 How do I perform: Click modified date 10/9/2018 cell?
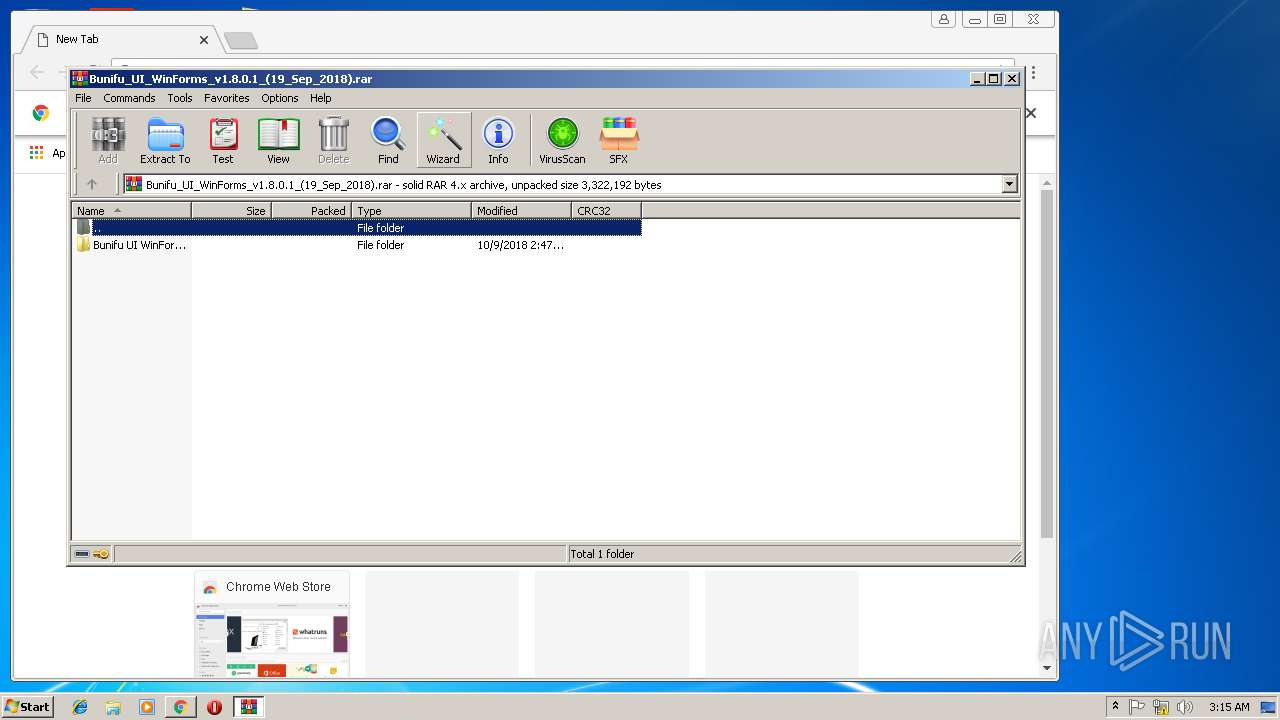click(x=520, y=245)
